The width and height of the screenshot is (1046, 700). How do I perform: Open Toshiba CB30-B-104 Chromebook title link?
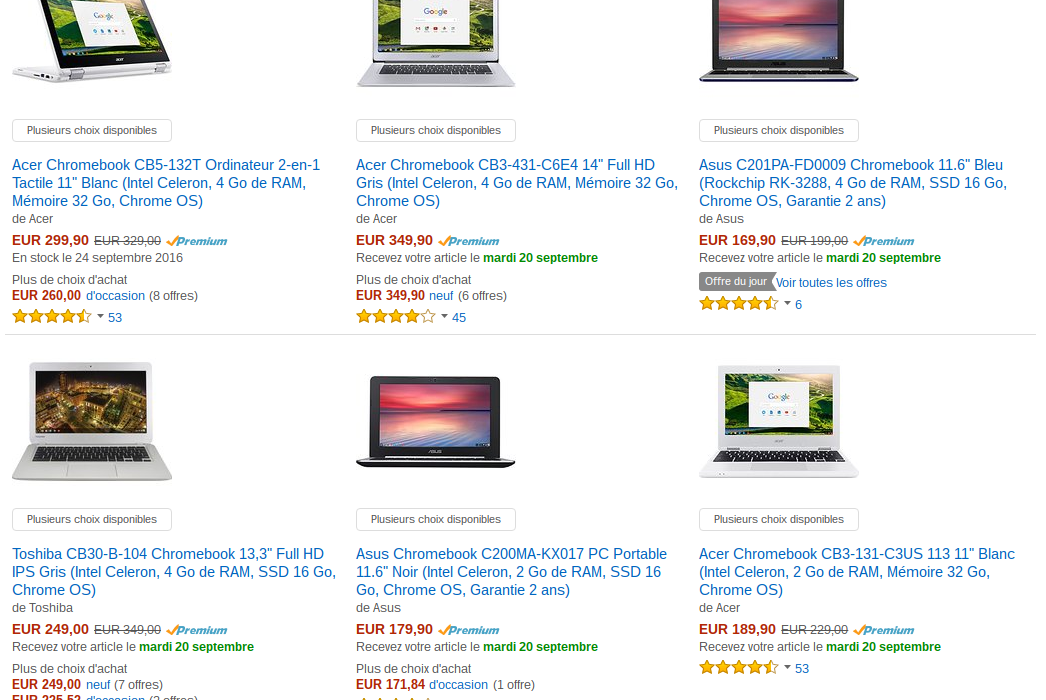[x=174, y=572]
